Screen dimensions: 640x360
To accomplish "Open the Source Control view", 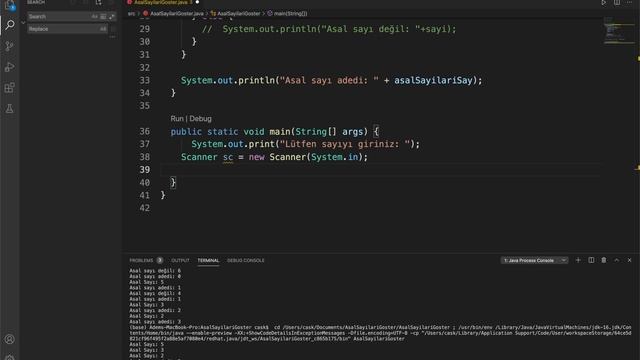I will click(x=9, y=46).
